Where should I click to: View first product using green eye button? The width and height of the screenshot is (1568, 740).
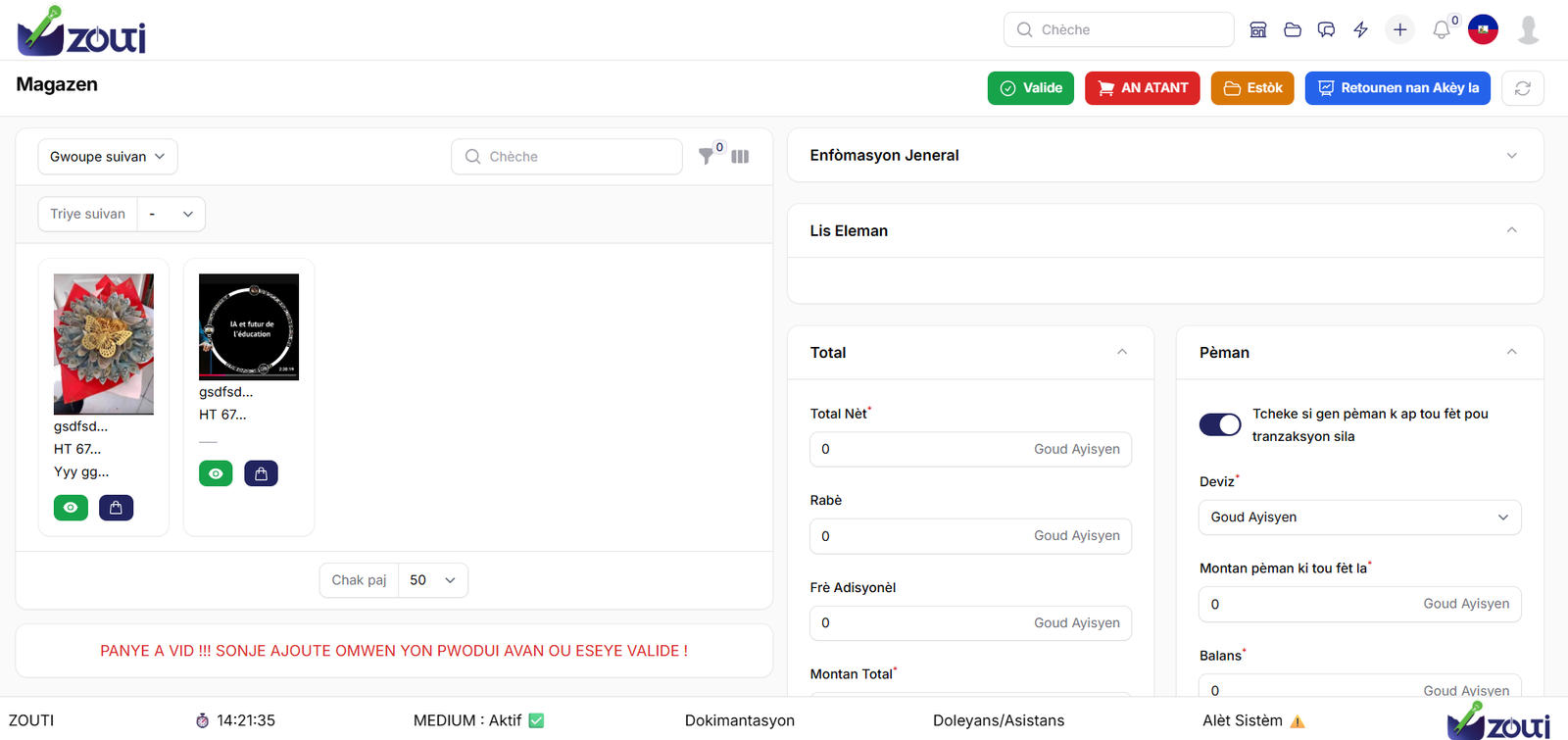[x=71, y=508]
